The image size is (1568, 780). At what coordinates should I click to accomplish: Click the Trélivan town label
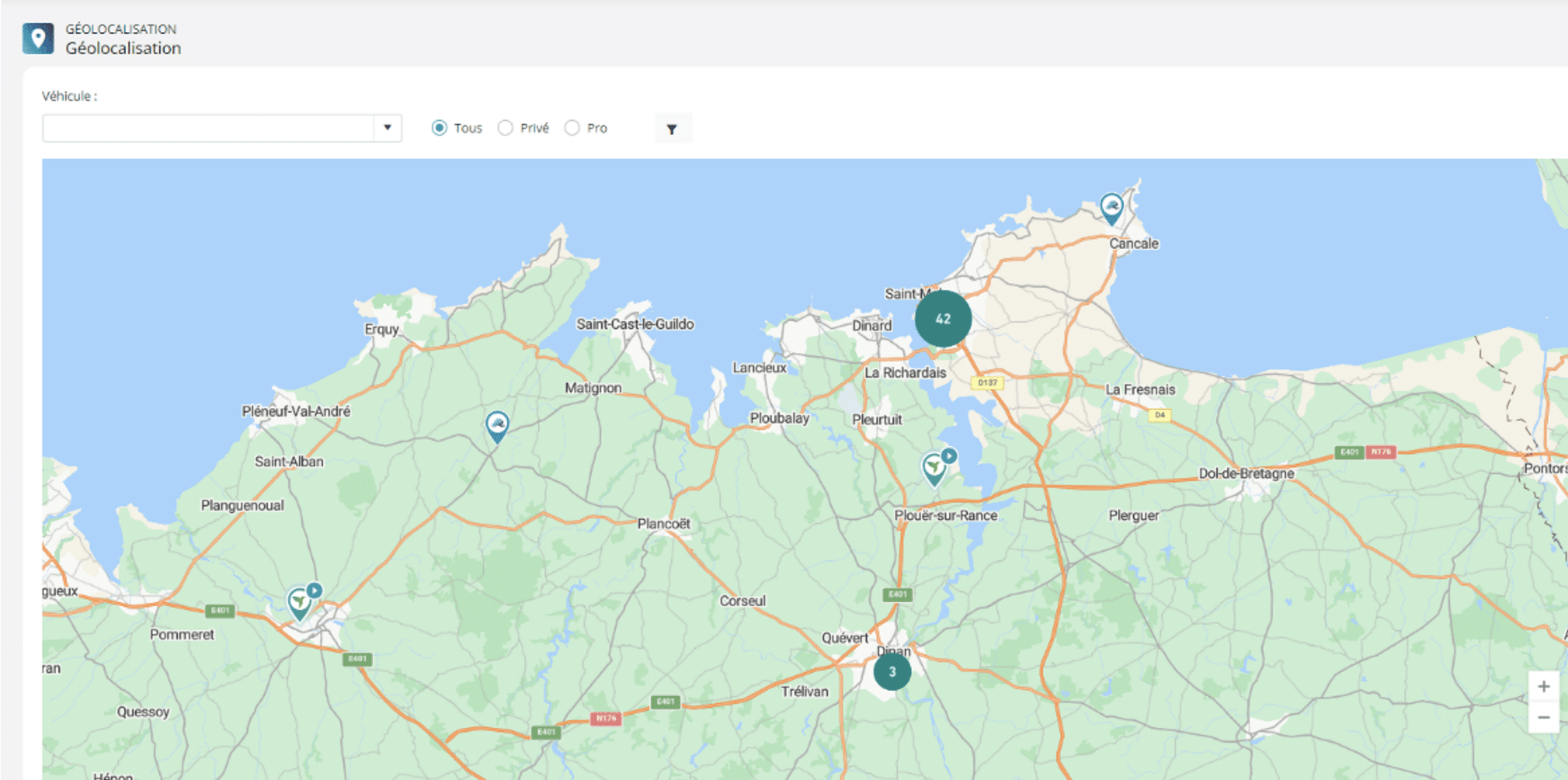click(804, 691)
